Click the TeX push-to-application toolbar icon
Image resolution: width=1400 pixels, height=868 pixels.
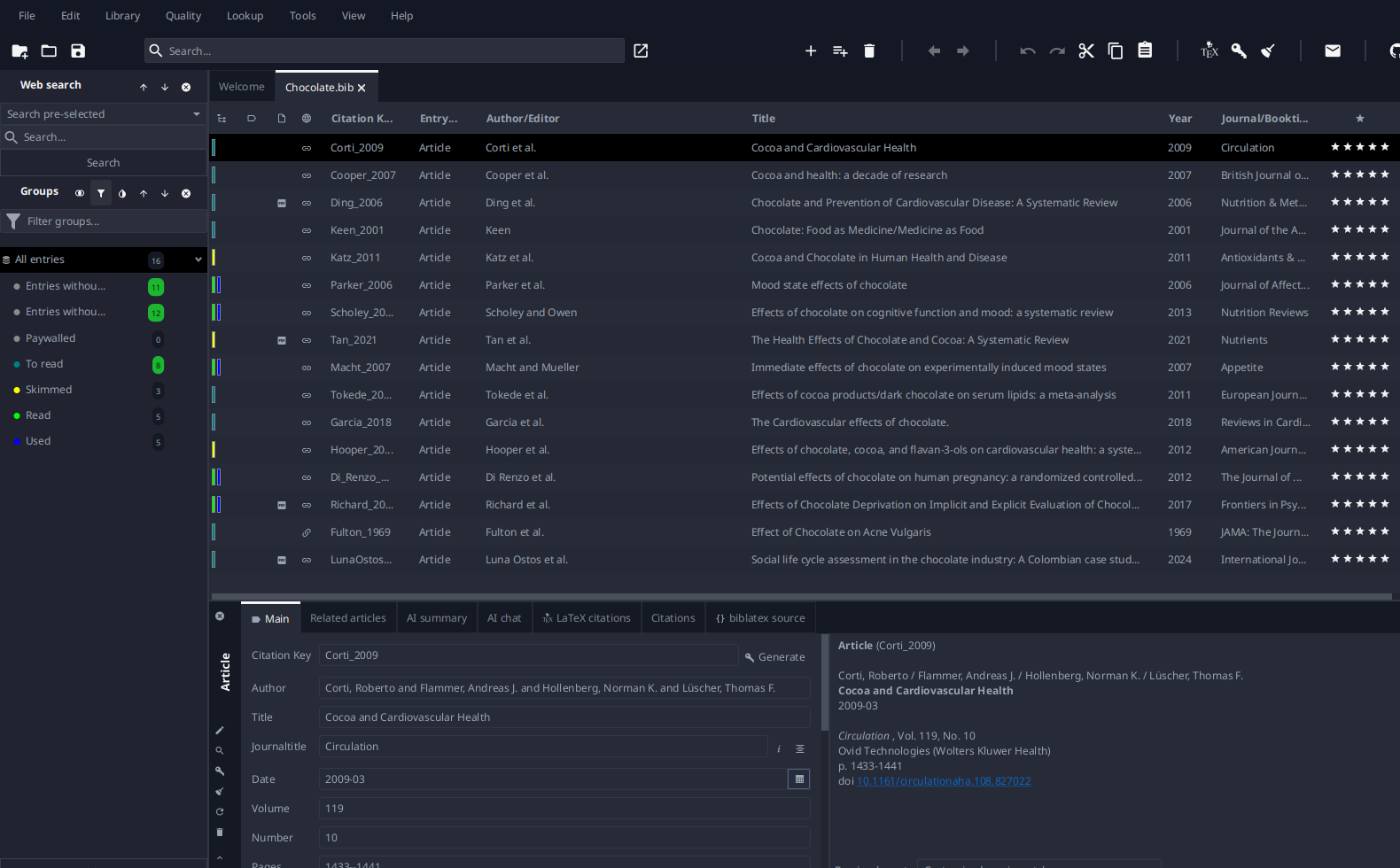[1209, 51]
